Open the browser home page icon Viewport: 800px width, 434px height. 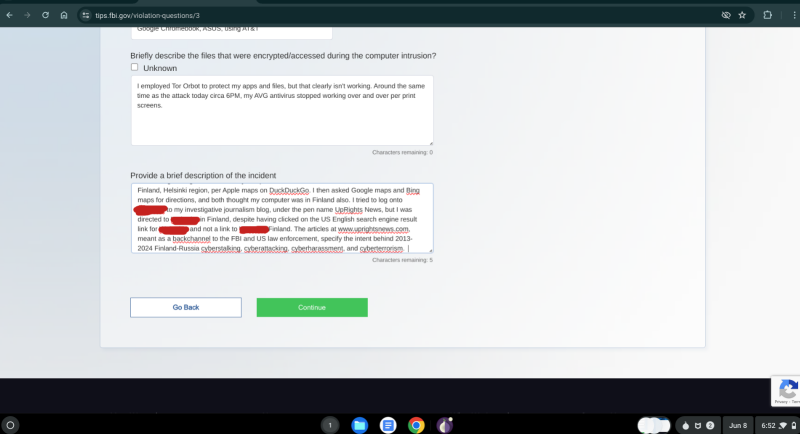[x=64, y=15]
